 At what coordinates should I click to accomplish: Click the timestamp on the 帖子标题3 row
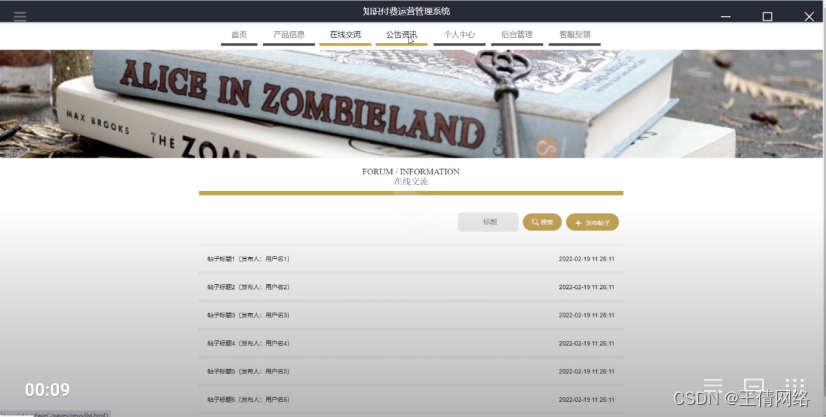coord(586,315)
